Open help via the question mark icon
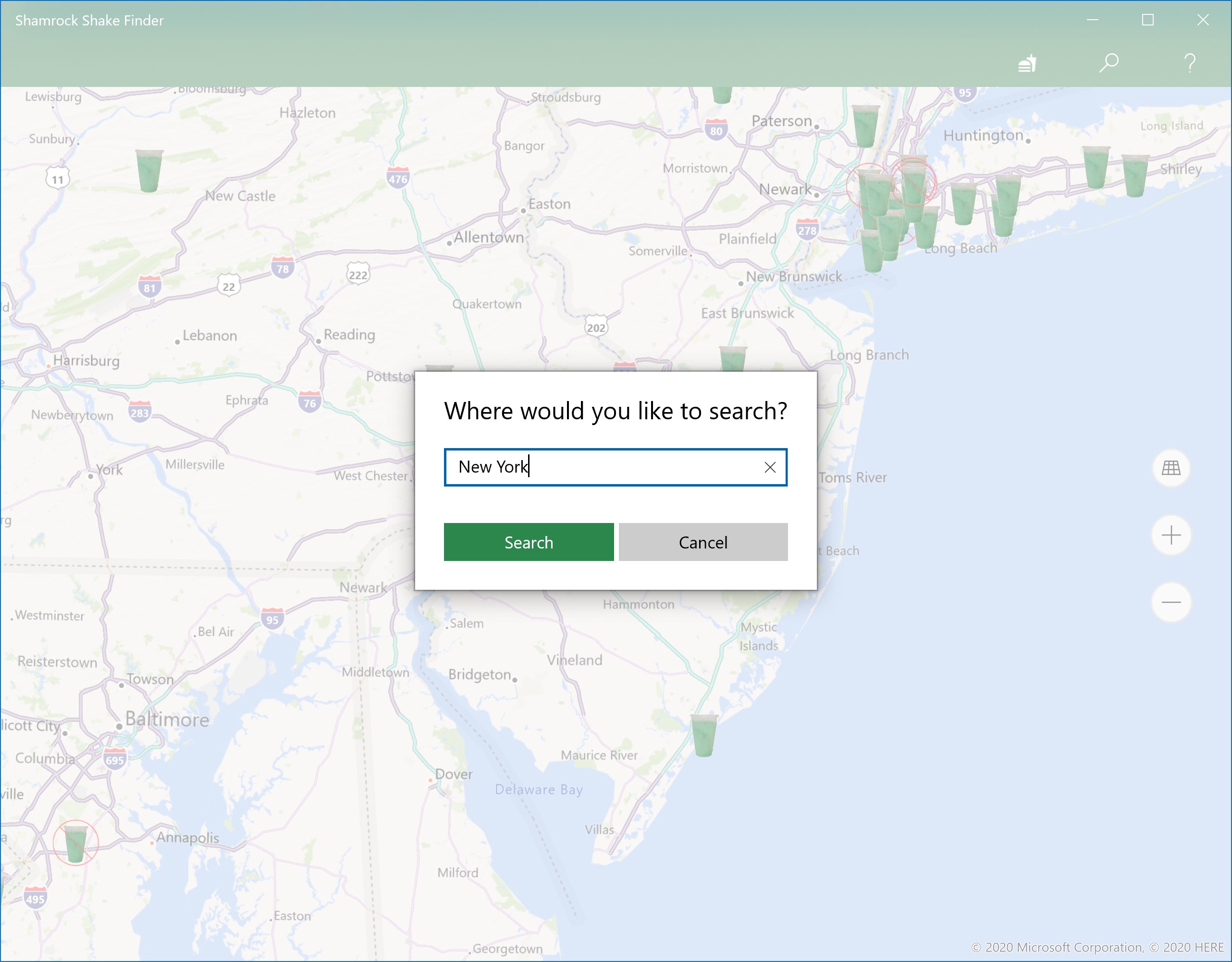Image resolution: width=1232 pixels, height=962 pixels. (x=1190, y=62)
